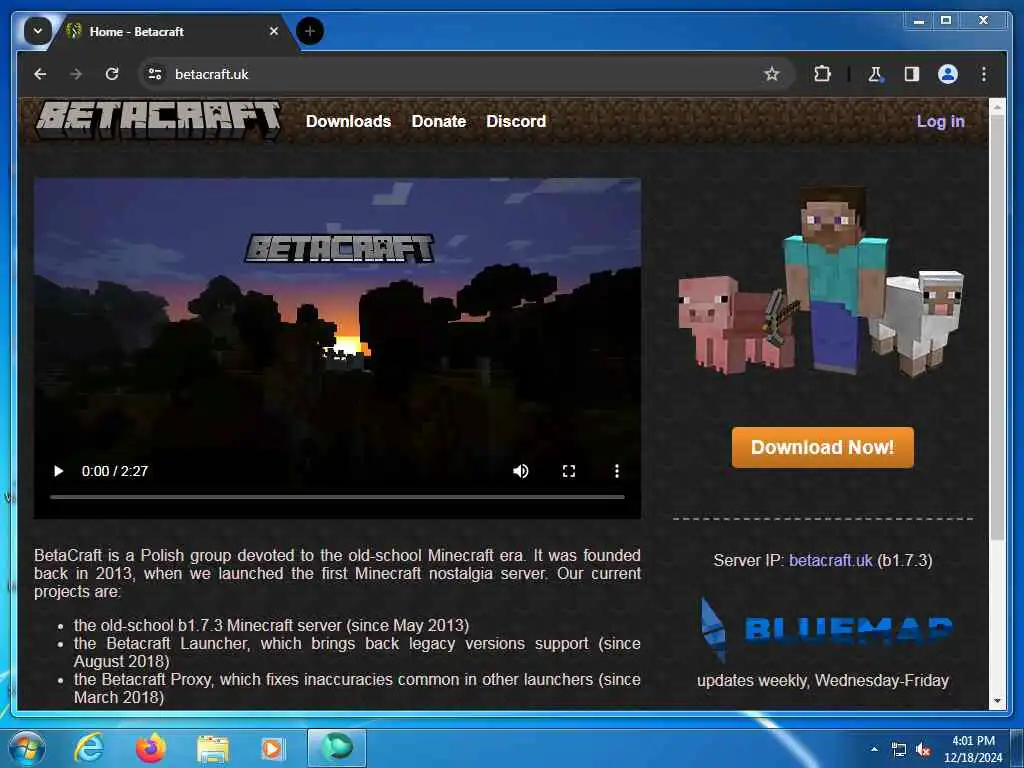
Task: Open the clock showing 4:01 PM
Action: [x=973, y=749]
